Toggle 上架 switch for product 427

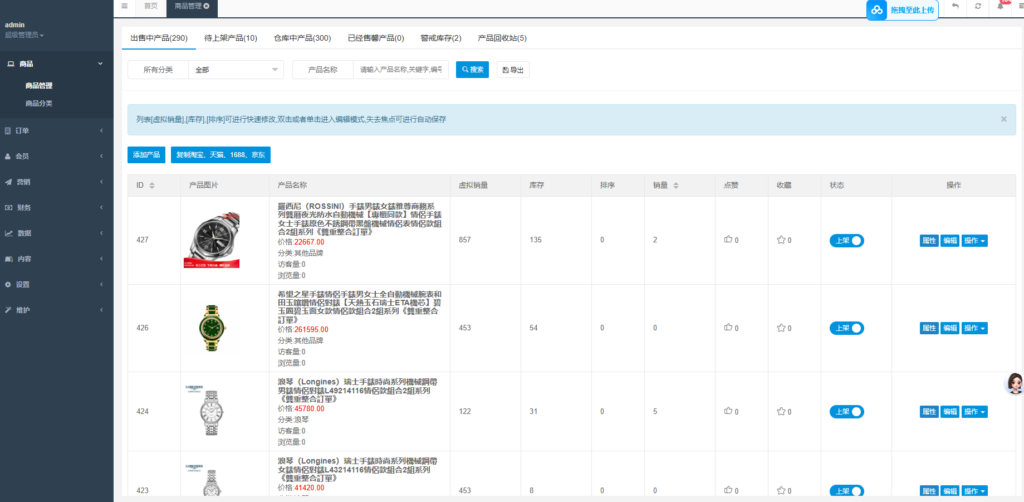click(x=846, y=240)
